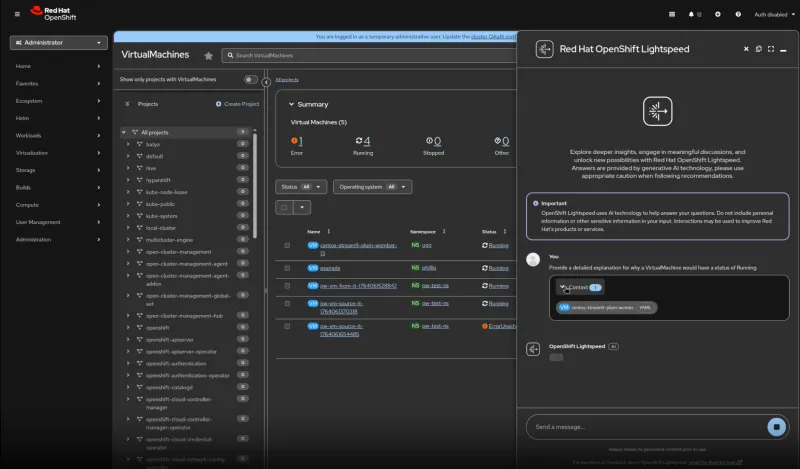Select checkbox for first pw-vm-source-it row
Viewport: 800px width, 469px height.
(x=287, y=304)
